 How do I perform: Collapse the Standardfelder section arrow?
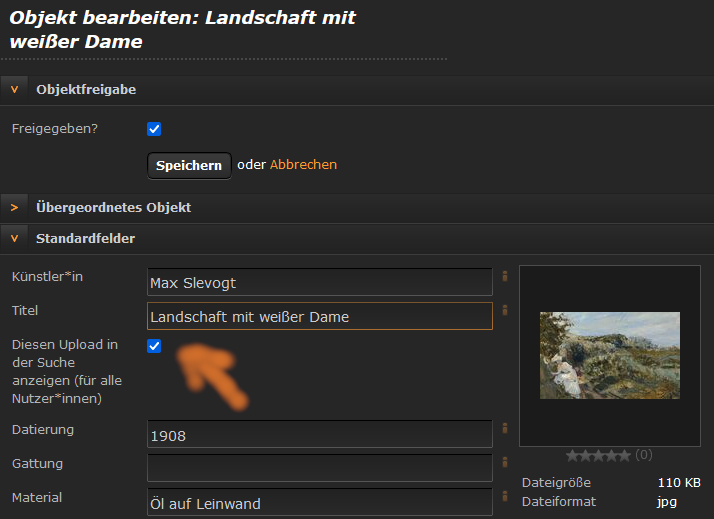click(x=15, y=239)
